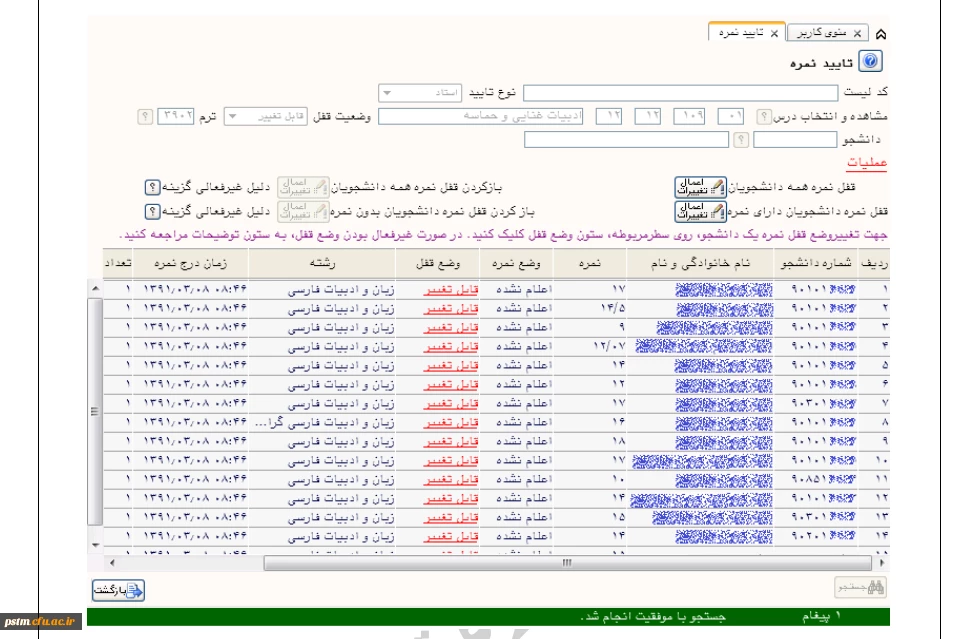Click into the کد لیست input field

(694, 93)
